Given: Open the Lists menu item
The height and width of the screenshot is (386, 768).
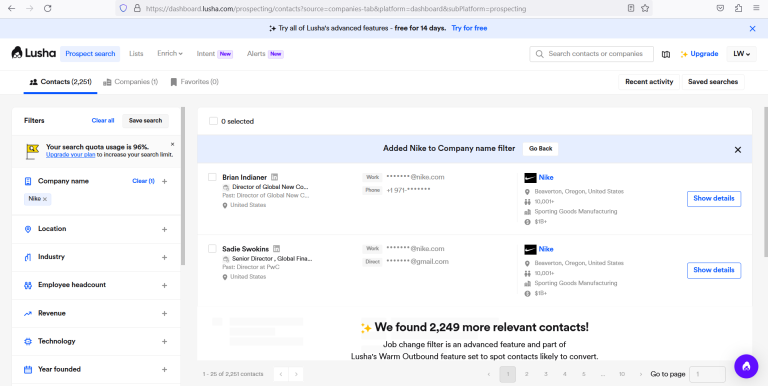Looking at the screenshot, I should pyautogui.click(x=136, y=53).
